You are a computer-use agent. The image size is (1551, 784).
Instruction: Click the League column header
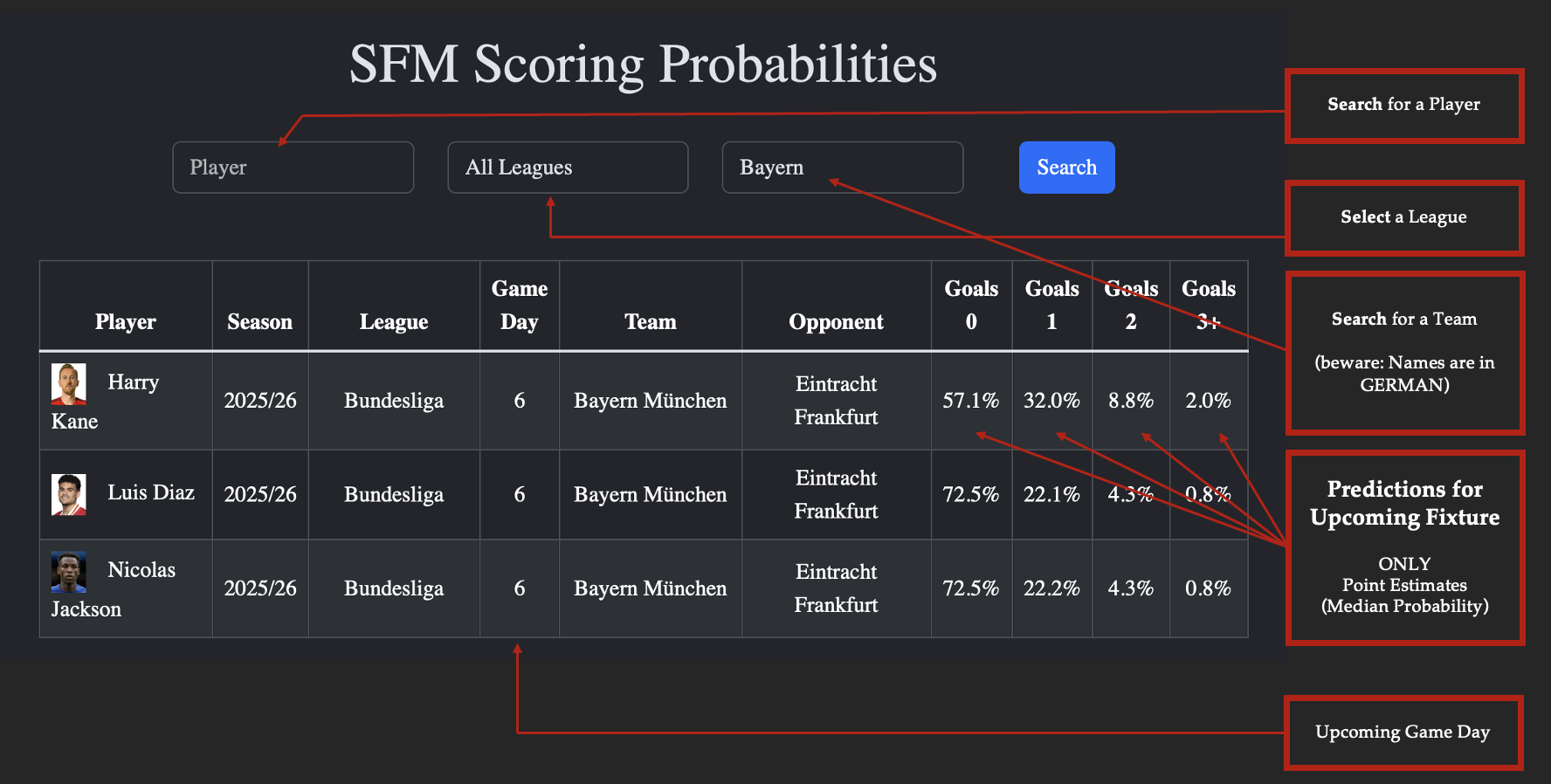(x=394, y=322)
